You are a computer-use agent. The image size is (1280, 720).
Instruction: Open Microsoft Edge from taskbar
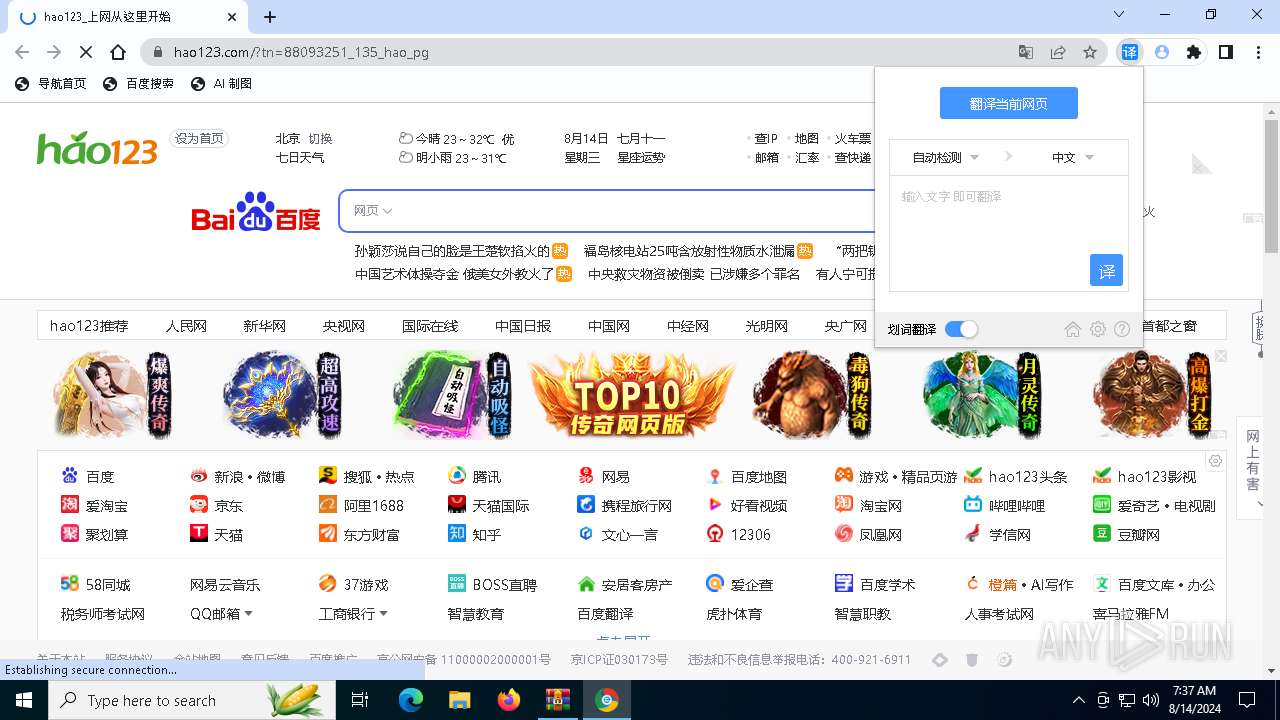pyautogui.click(x=410, y=700)
